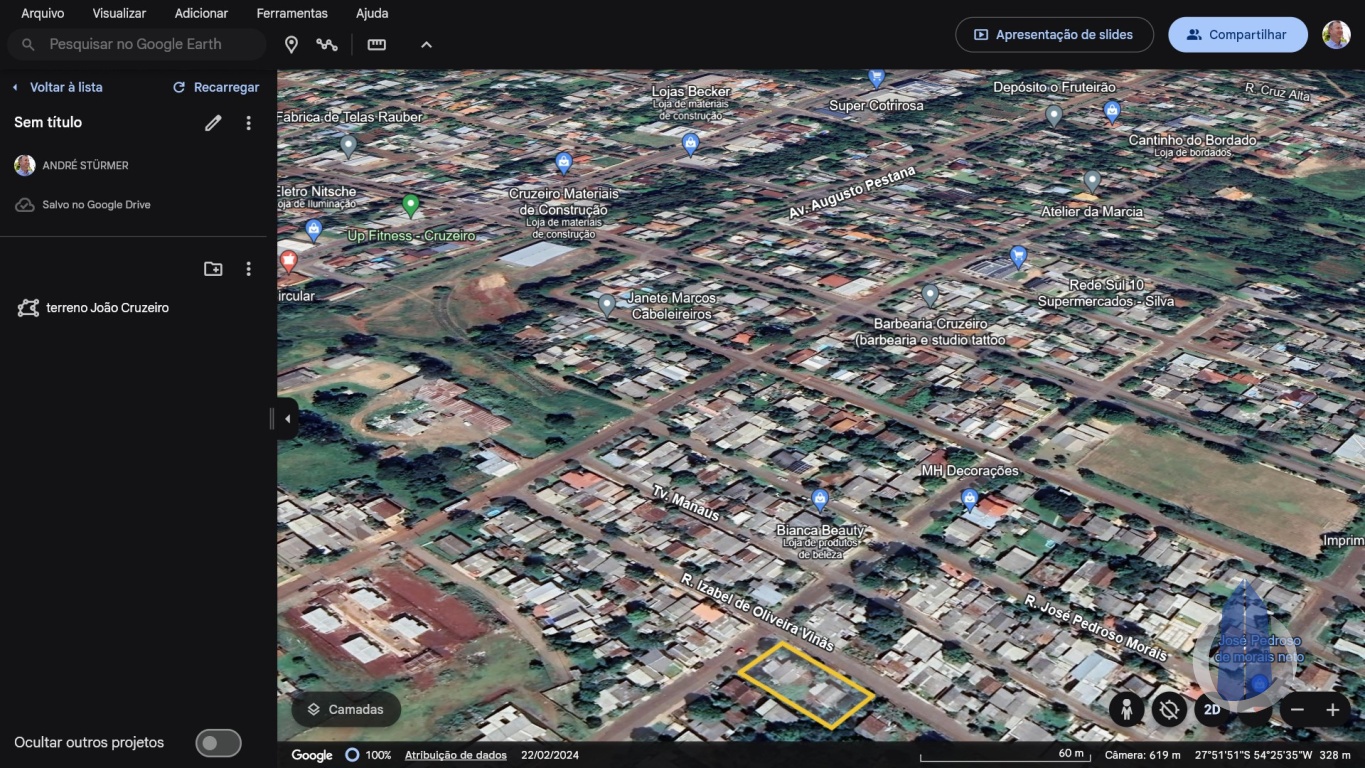The height and width of the screenshot is (768, 1365).
Task: Collapse the top toolbar with the chevron
Action: tap(426, 44)
